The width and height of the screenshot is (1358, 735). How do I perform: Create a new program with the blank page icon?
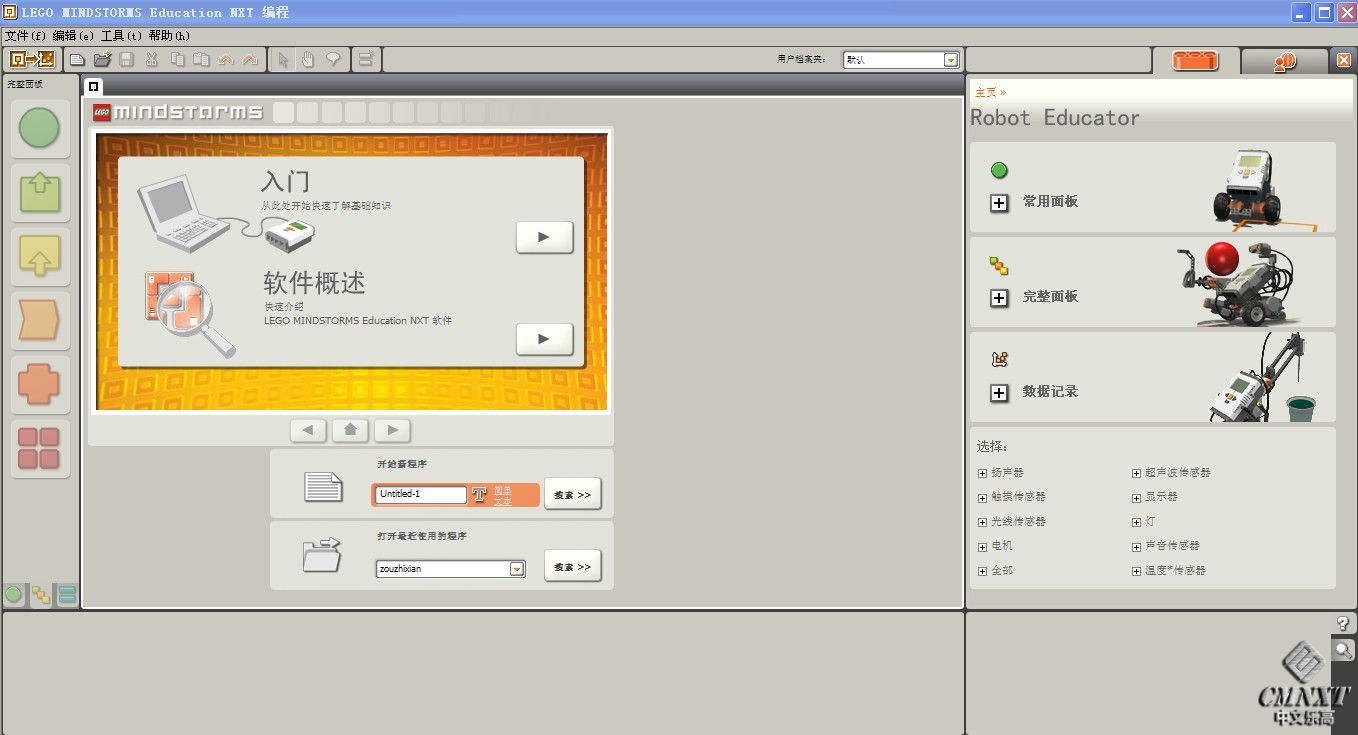[77, 60]
